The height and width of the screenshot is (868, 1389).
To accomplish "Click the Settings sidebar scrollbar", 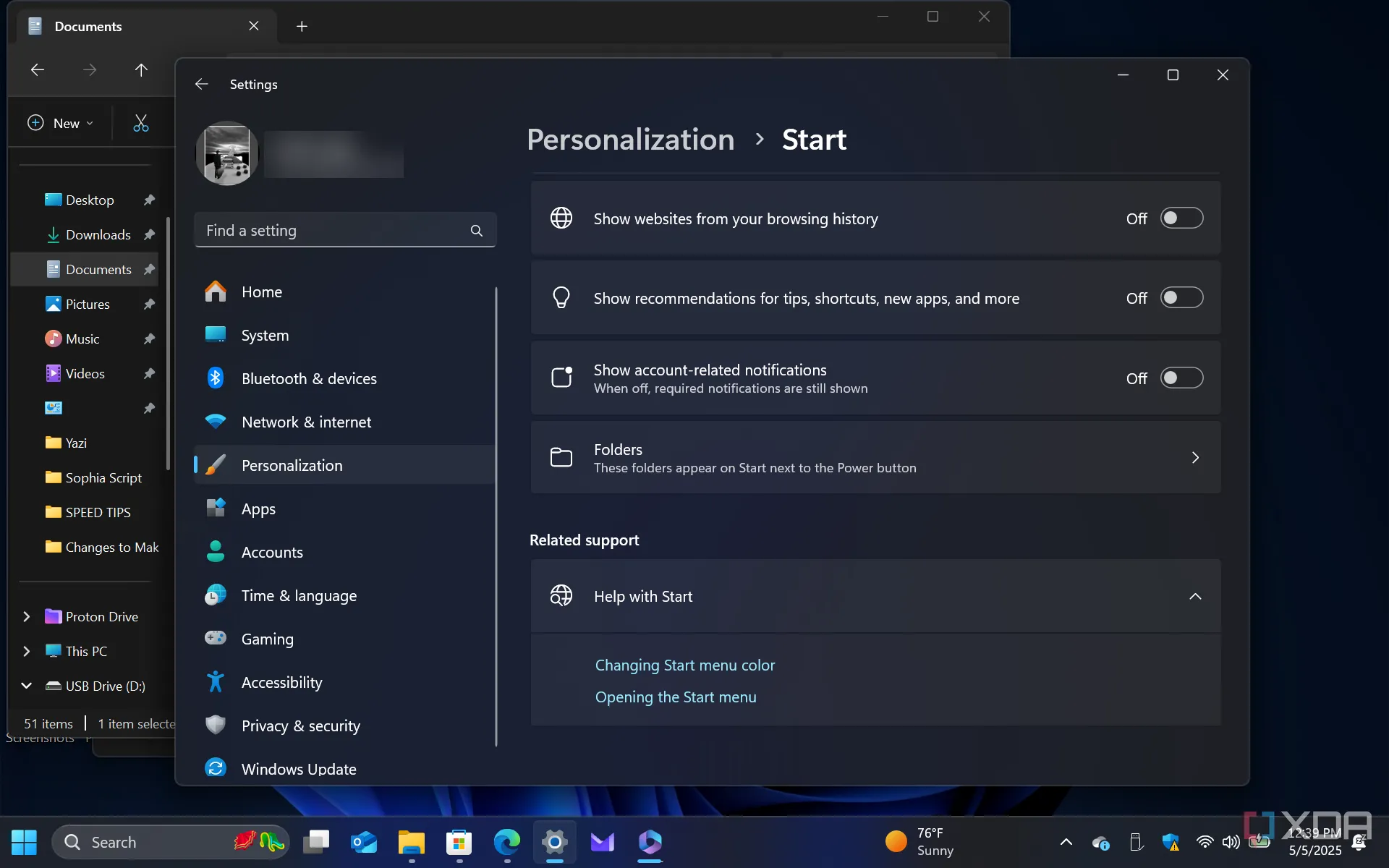I will (x=496, y=516).
